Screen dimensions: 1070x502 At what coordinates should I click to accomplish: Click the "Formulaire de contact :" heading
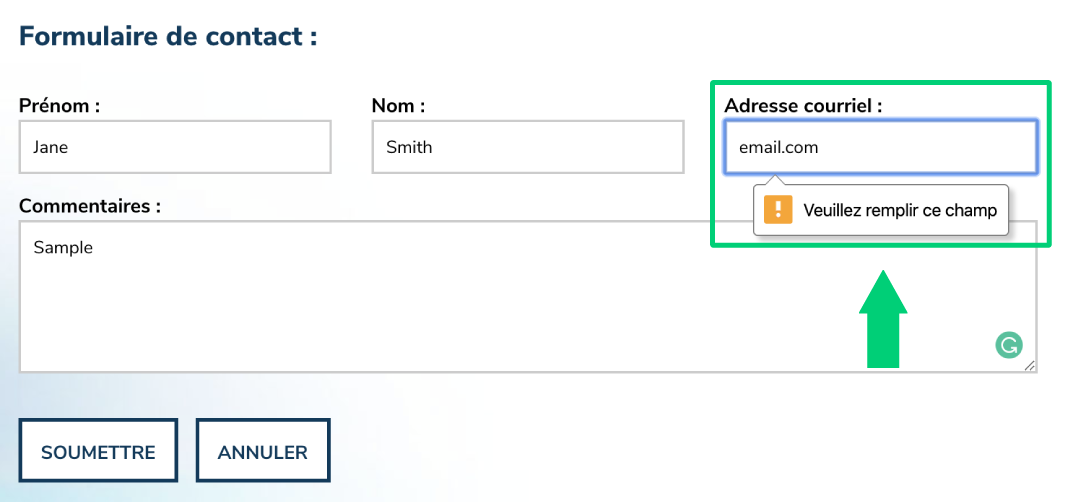point(168,36)
